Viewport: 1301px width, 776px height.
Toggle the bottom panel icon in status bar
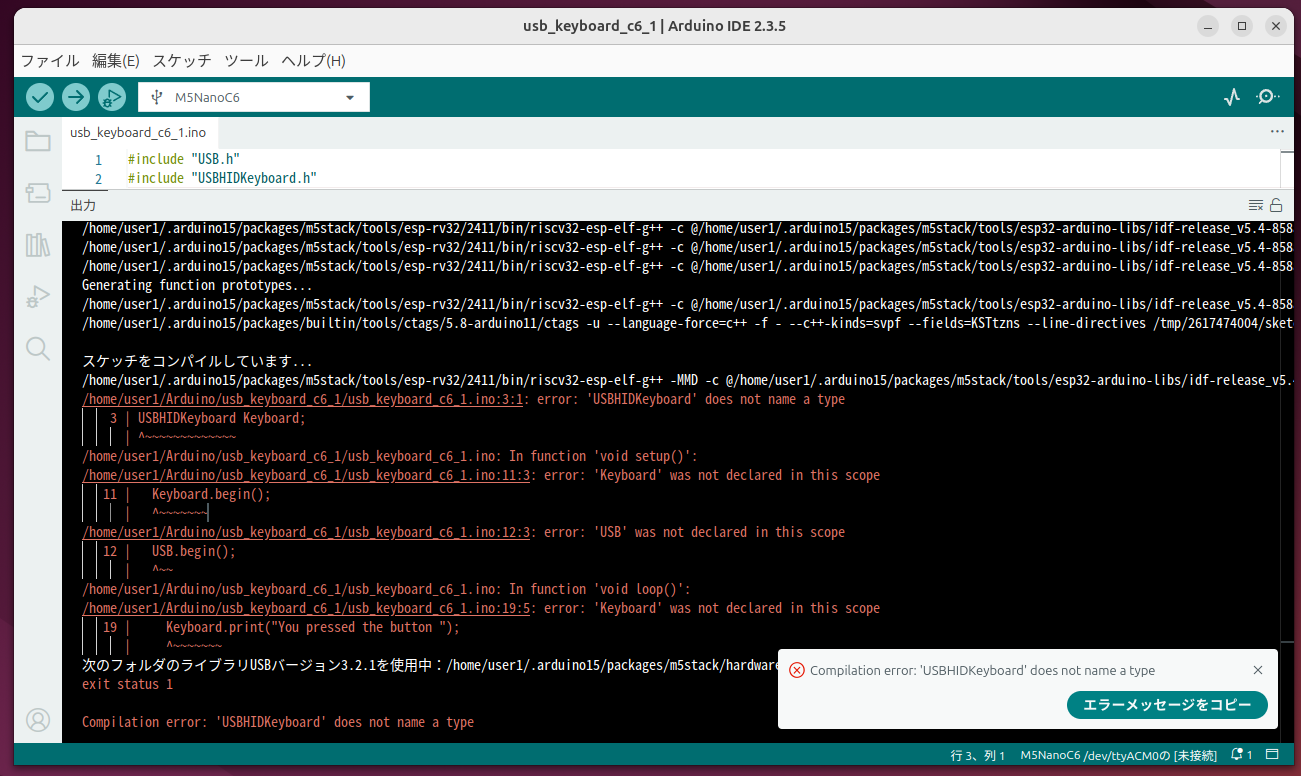pyautogui.click(x=1272, y=755)
